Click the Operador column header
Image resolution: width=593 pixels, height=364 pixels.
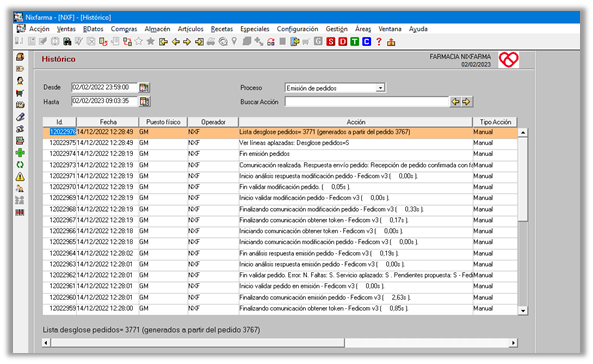213,122
